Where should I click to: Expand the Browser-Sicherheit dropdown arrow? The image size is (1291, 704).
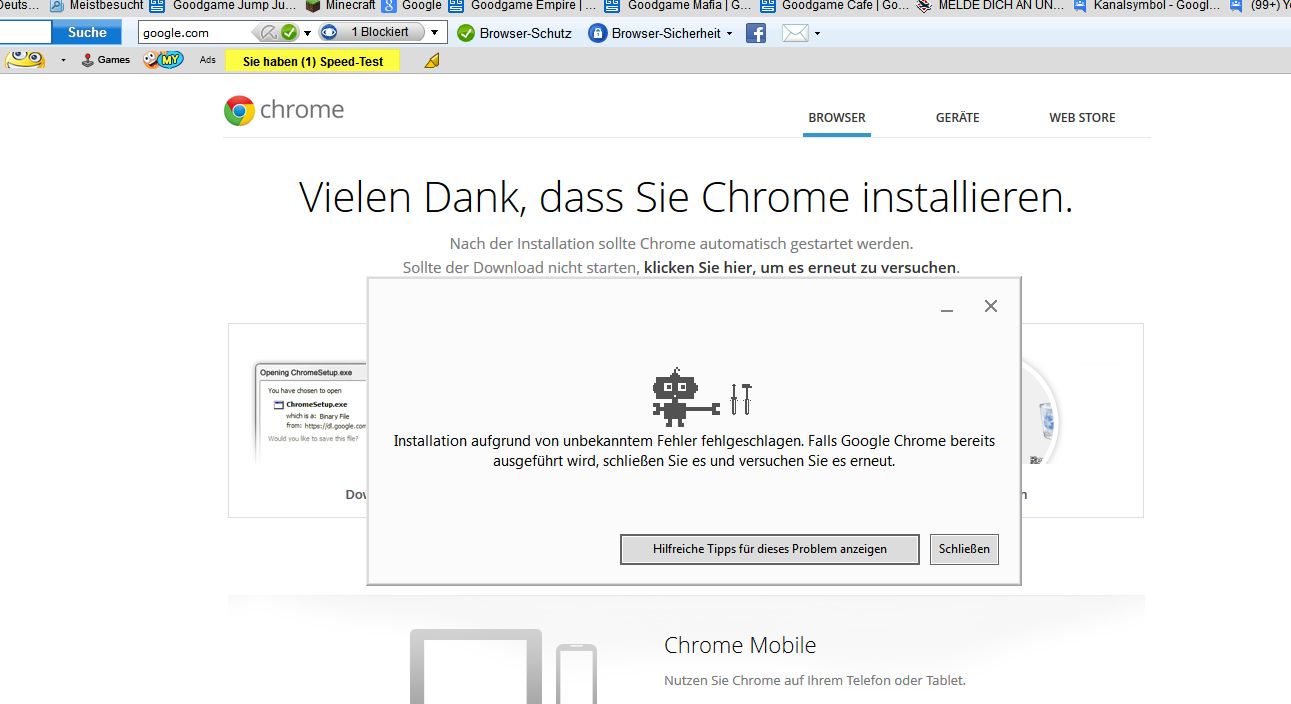pos(729,33)
